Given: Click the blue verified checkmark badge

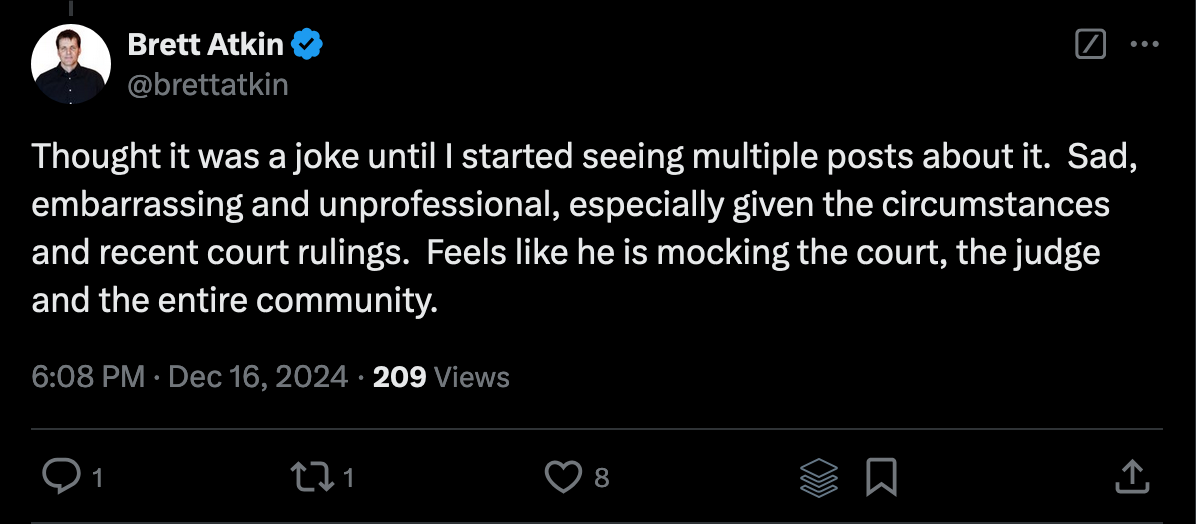Looking at the screenshot, I should tap(306, 44).
